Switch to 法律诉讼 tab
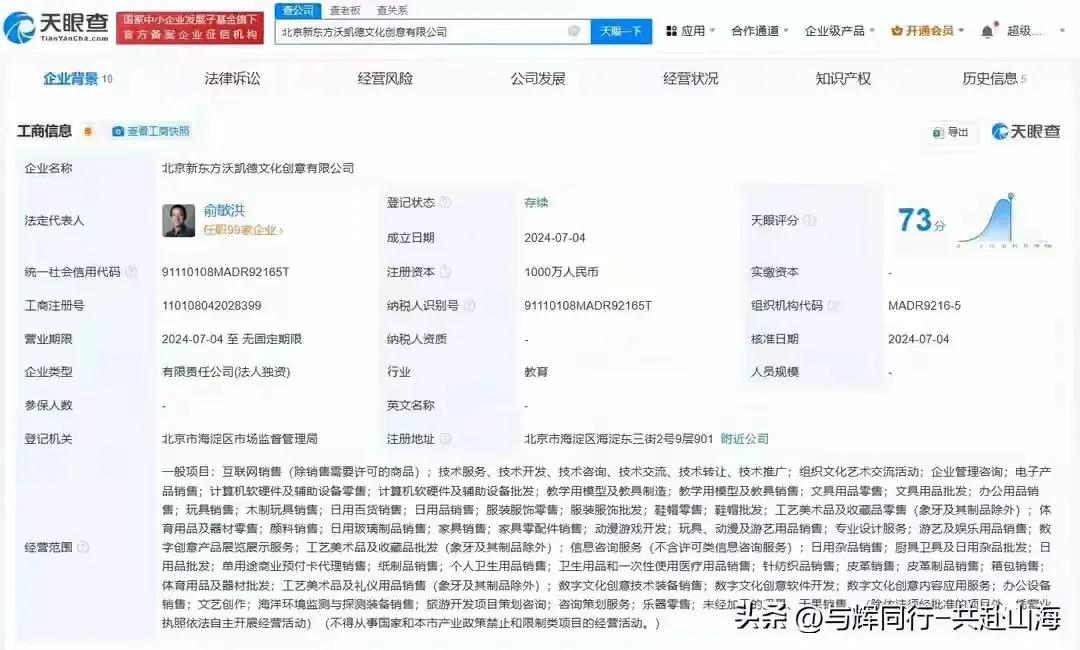This screenshot has width=1080, height=650. pos(233,78)
